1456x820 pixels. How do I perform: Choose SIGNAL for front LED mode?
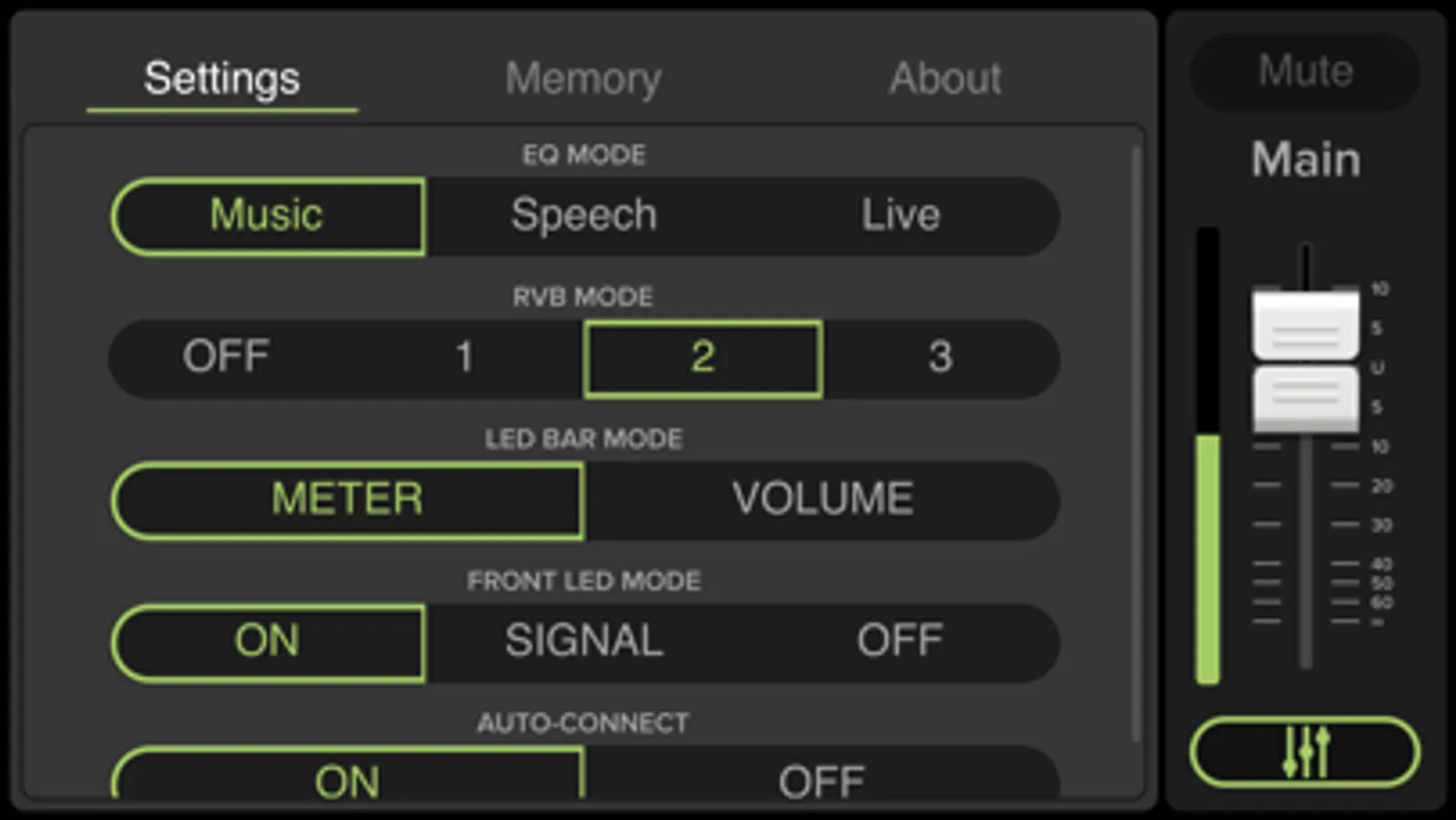click(583, 641)
